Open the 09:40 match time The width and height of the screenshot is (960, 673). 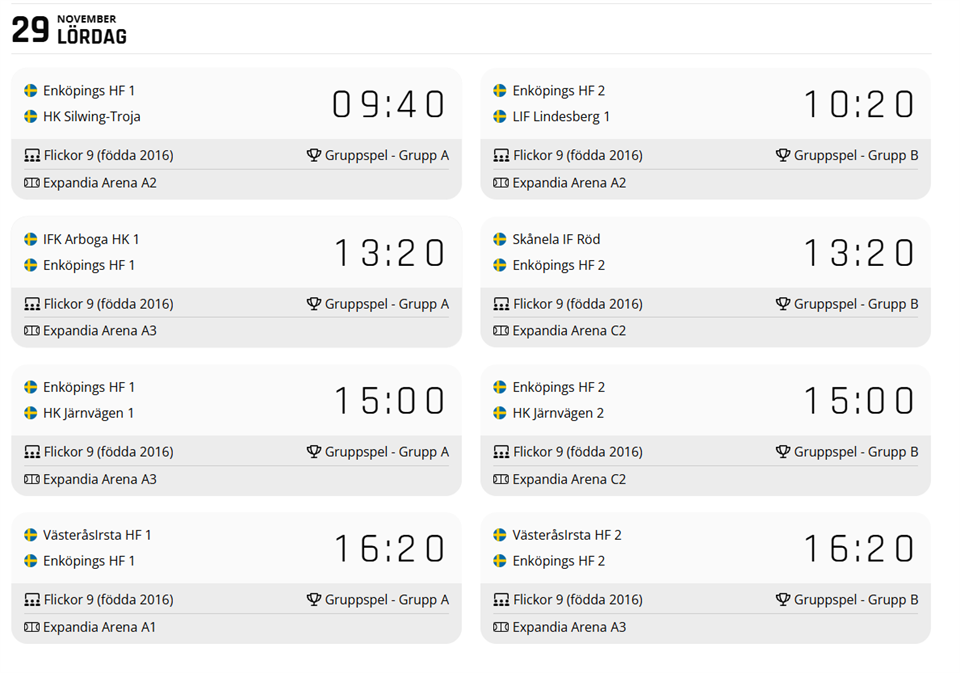tap(388, 104)
